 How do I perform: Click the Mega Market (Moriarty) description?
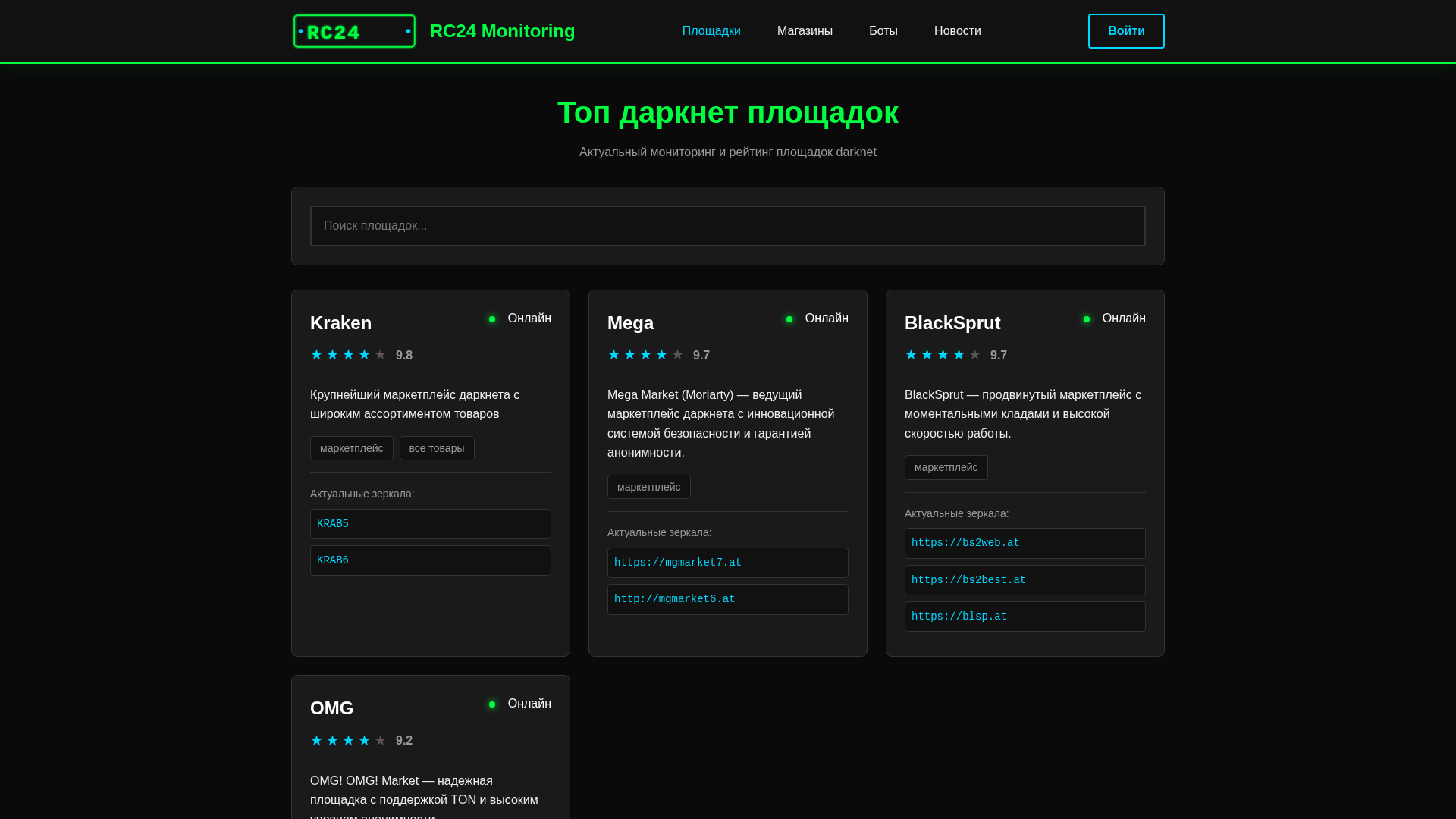(x=720, y=424)
